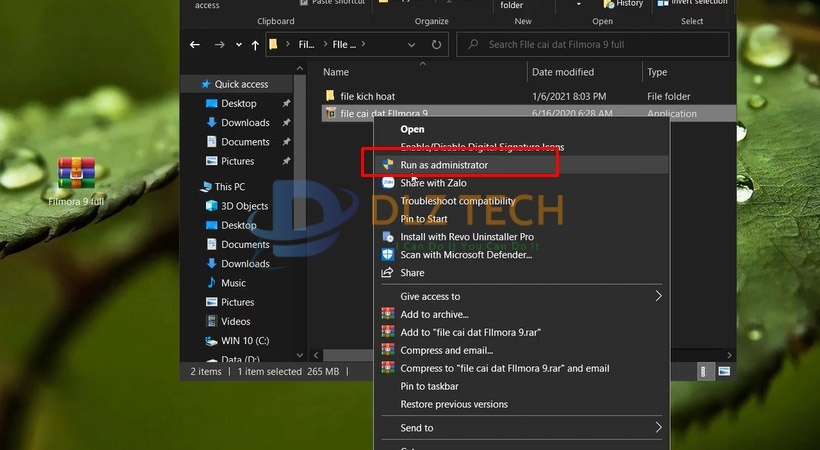Viewport: 820px width, 450px height.
Task: Open recent locations dropdown near navigation arrows
Action: point(238,45)
